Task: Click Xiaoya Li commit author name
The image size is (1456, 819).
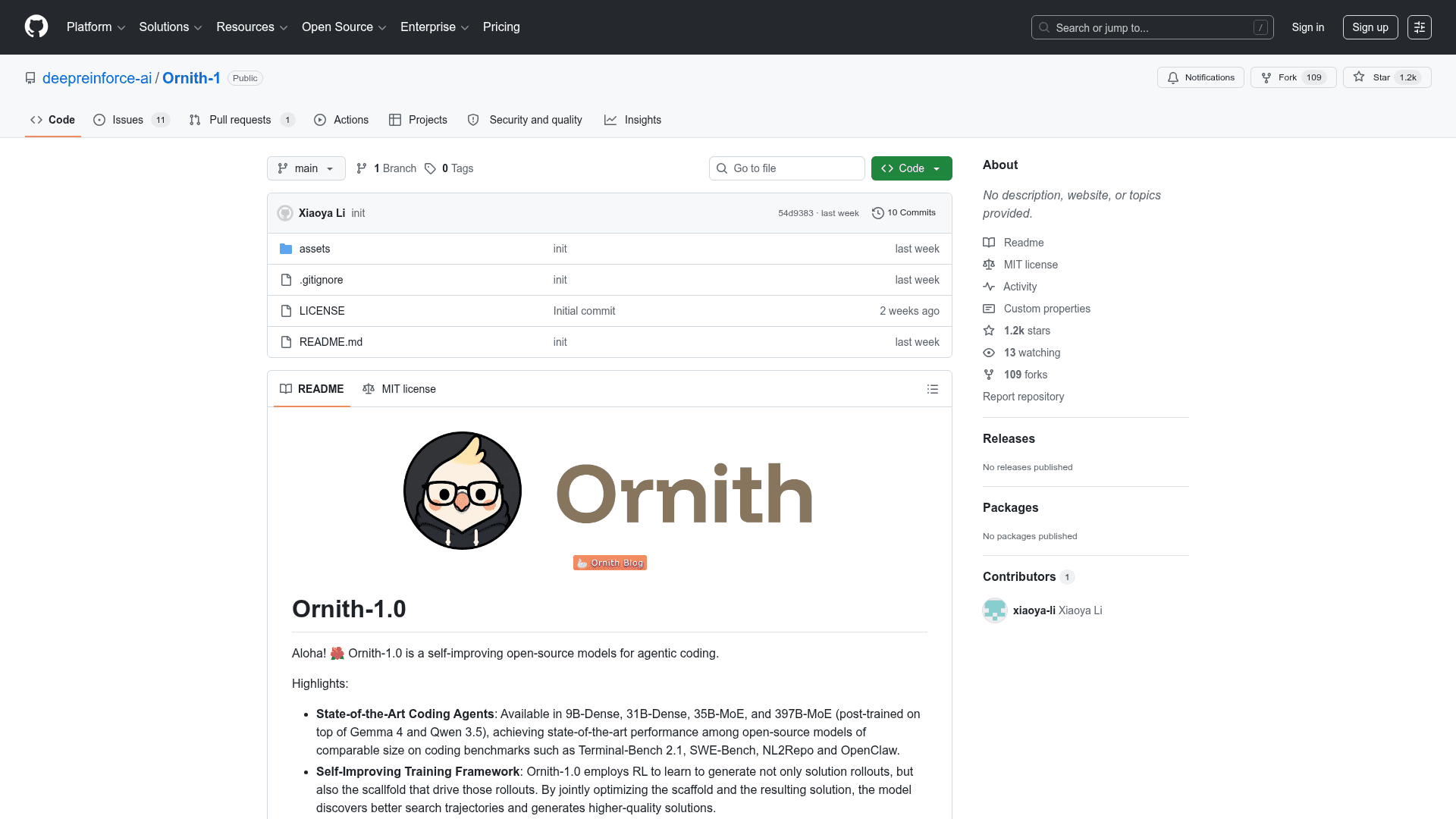Action: (x=322, y=213)
